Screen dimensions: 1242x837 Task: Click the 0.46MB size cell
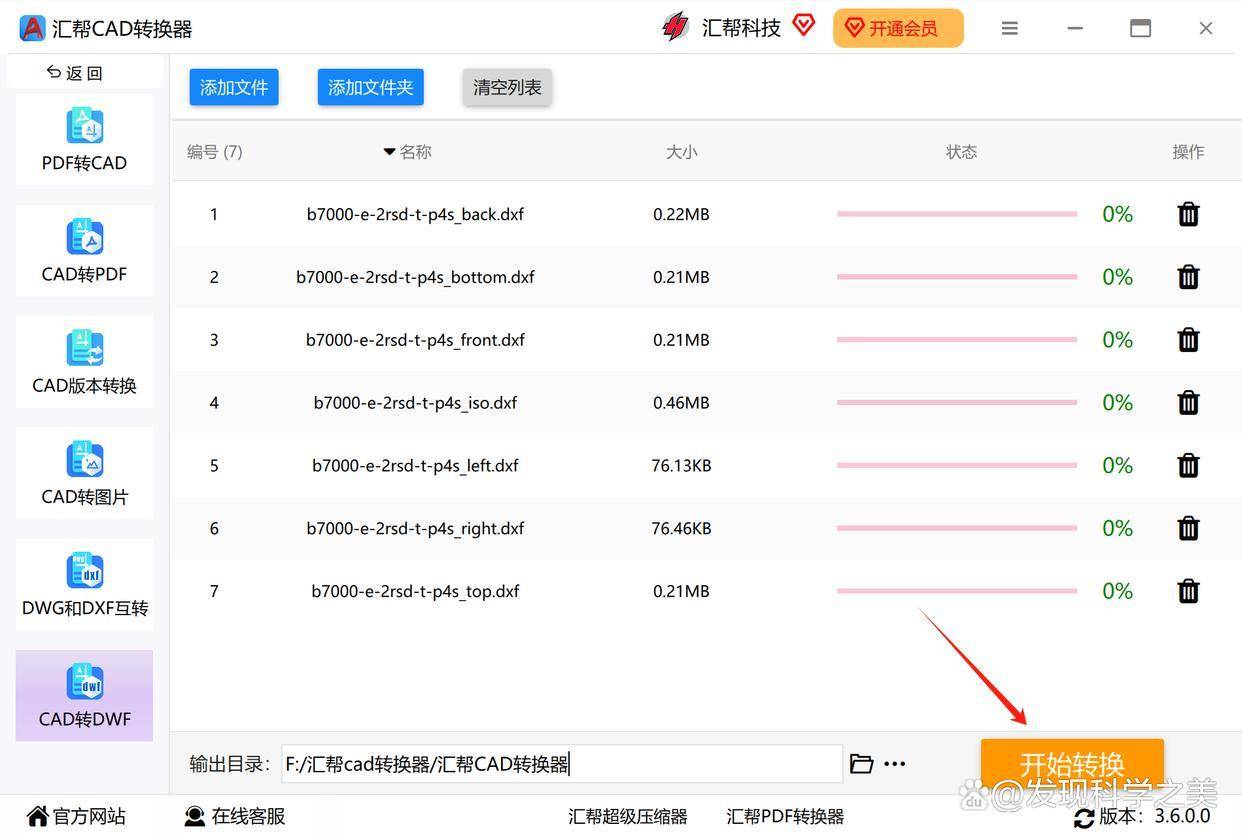[681, 403]
